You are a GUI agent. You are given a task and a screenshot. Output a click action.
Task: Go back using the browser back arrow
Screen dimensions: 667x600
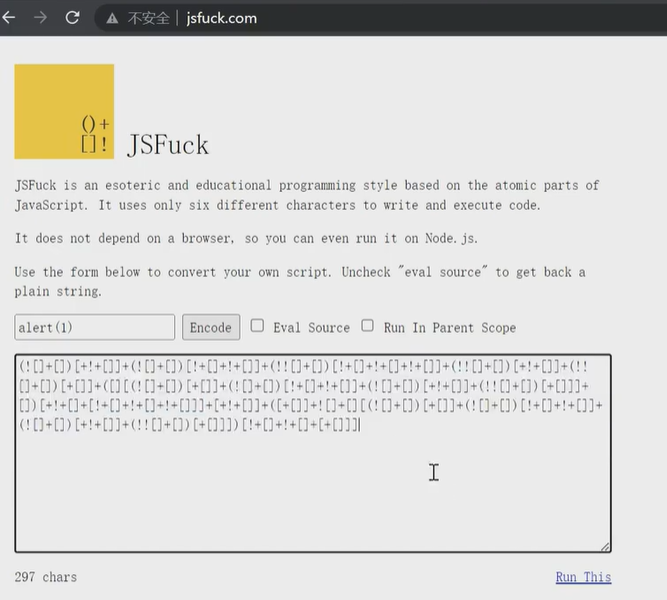pos(9,18)
